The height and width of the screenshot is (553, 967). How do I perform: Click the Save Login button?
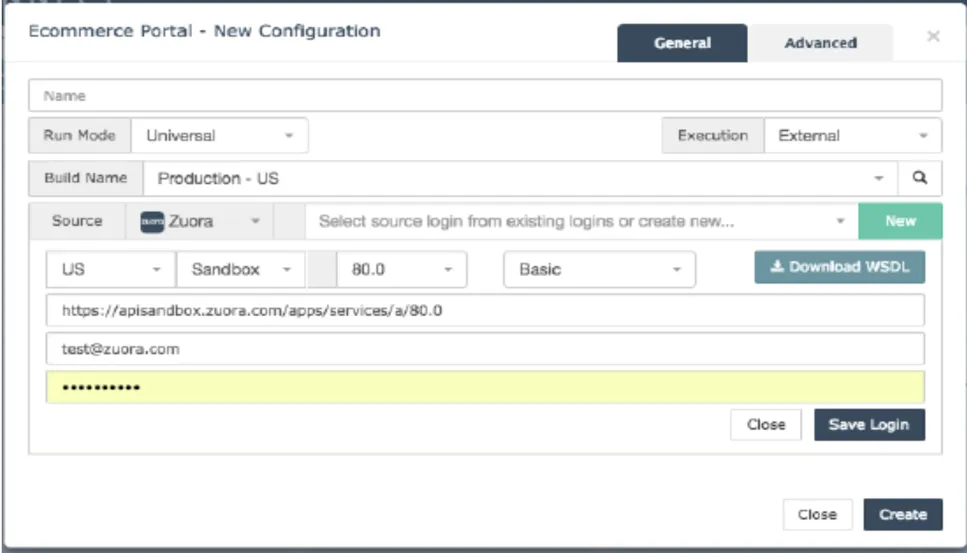click(870, 425)
